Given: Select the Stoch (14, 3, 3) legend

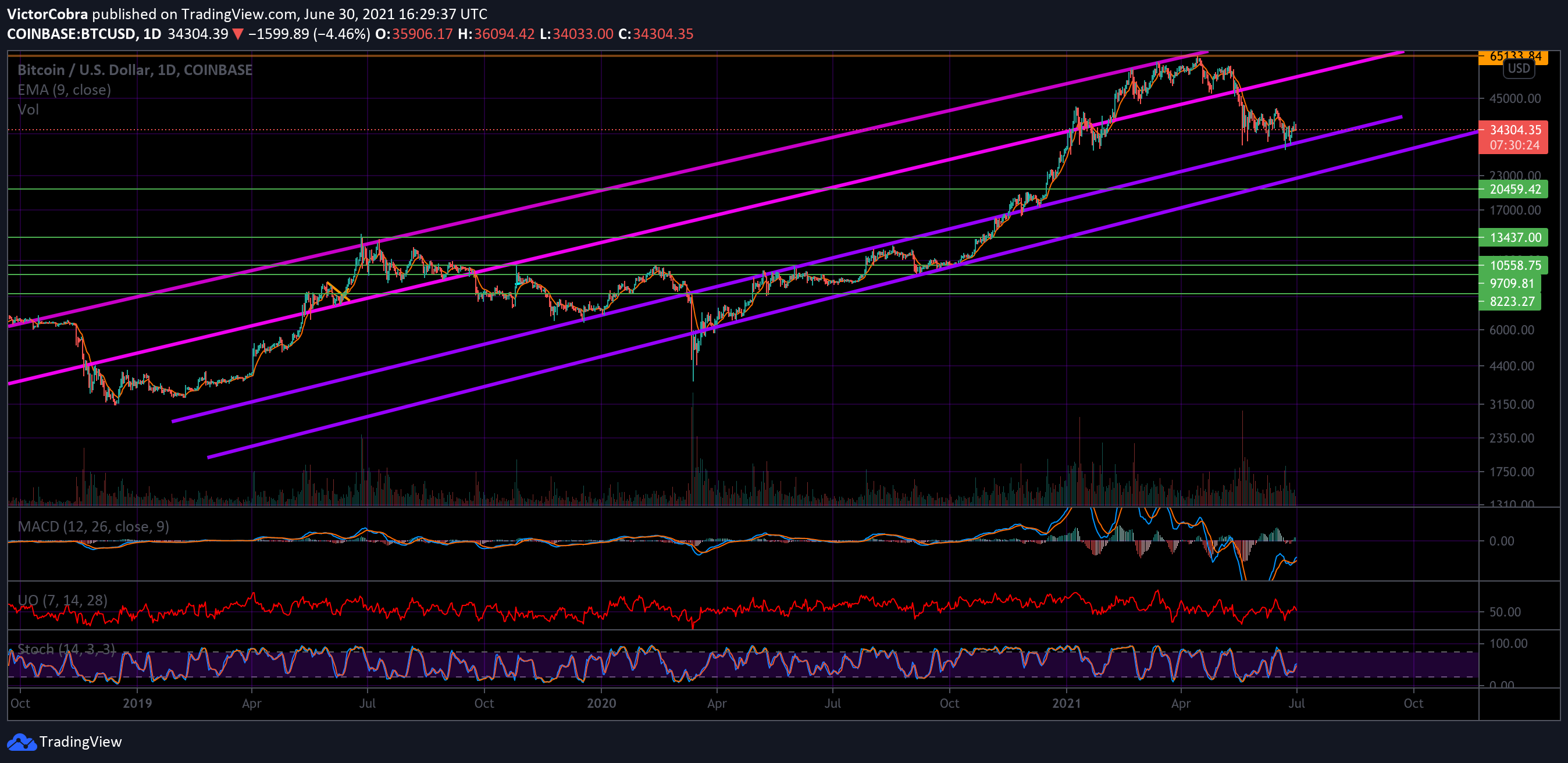Looking at the screenshot, I should pyautogui.click(x=66, y=649).
